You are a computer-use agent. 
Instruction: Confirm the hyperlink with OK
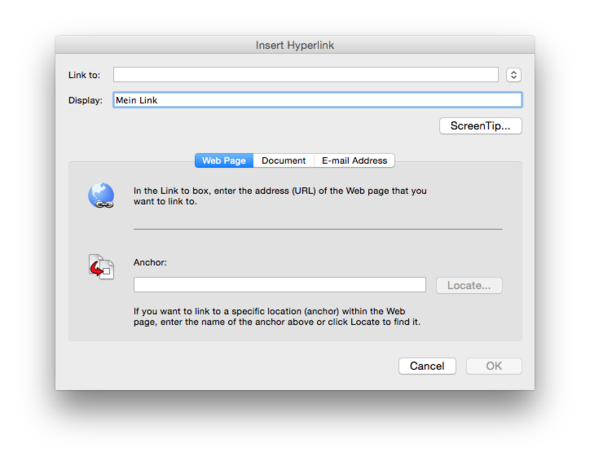click(494, 366)
